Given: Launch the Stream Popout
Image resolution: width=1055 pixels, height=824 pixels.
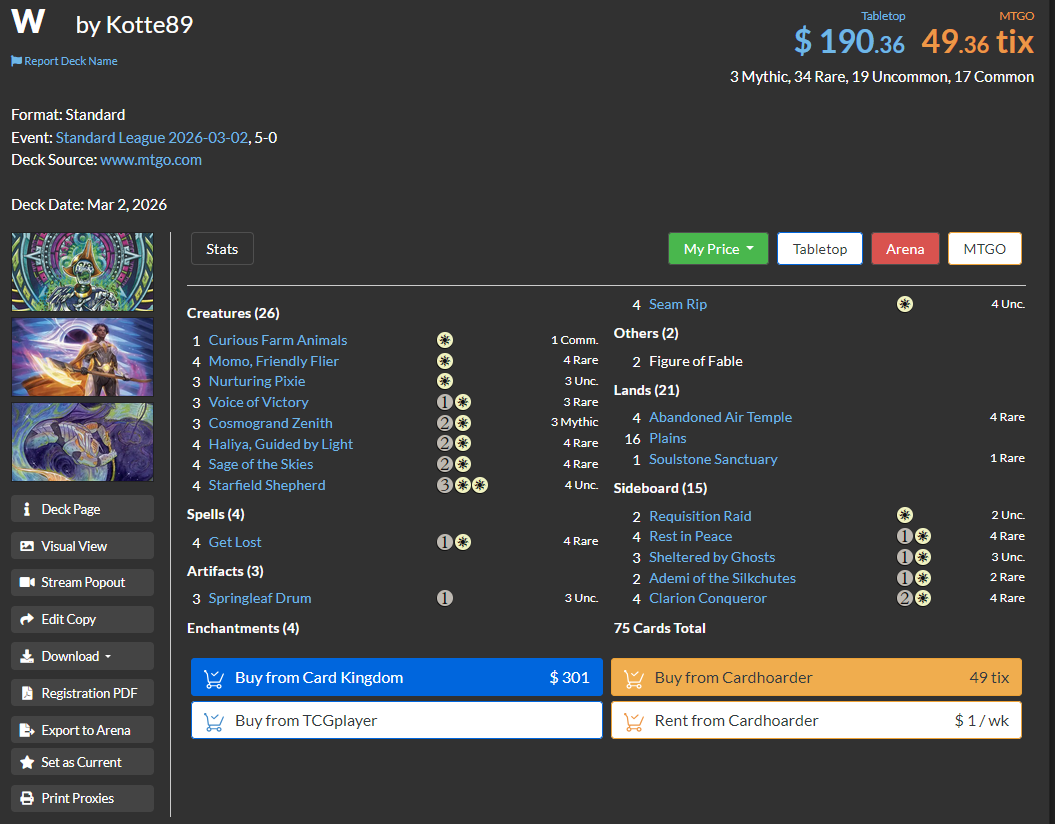Looking at the screenshot, I should point(82,583).
